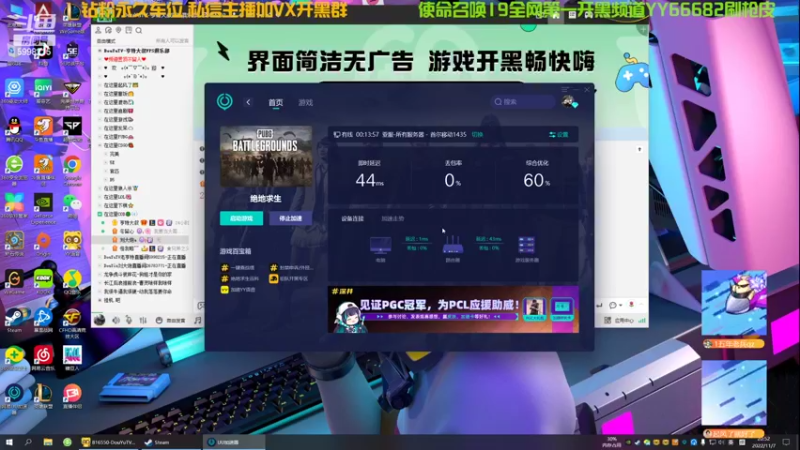This screenshot has height=450, width=800.
Task: Open first toolbox item under 游戏百宝箱
Action: pos(238,267)
